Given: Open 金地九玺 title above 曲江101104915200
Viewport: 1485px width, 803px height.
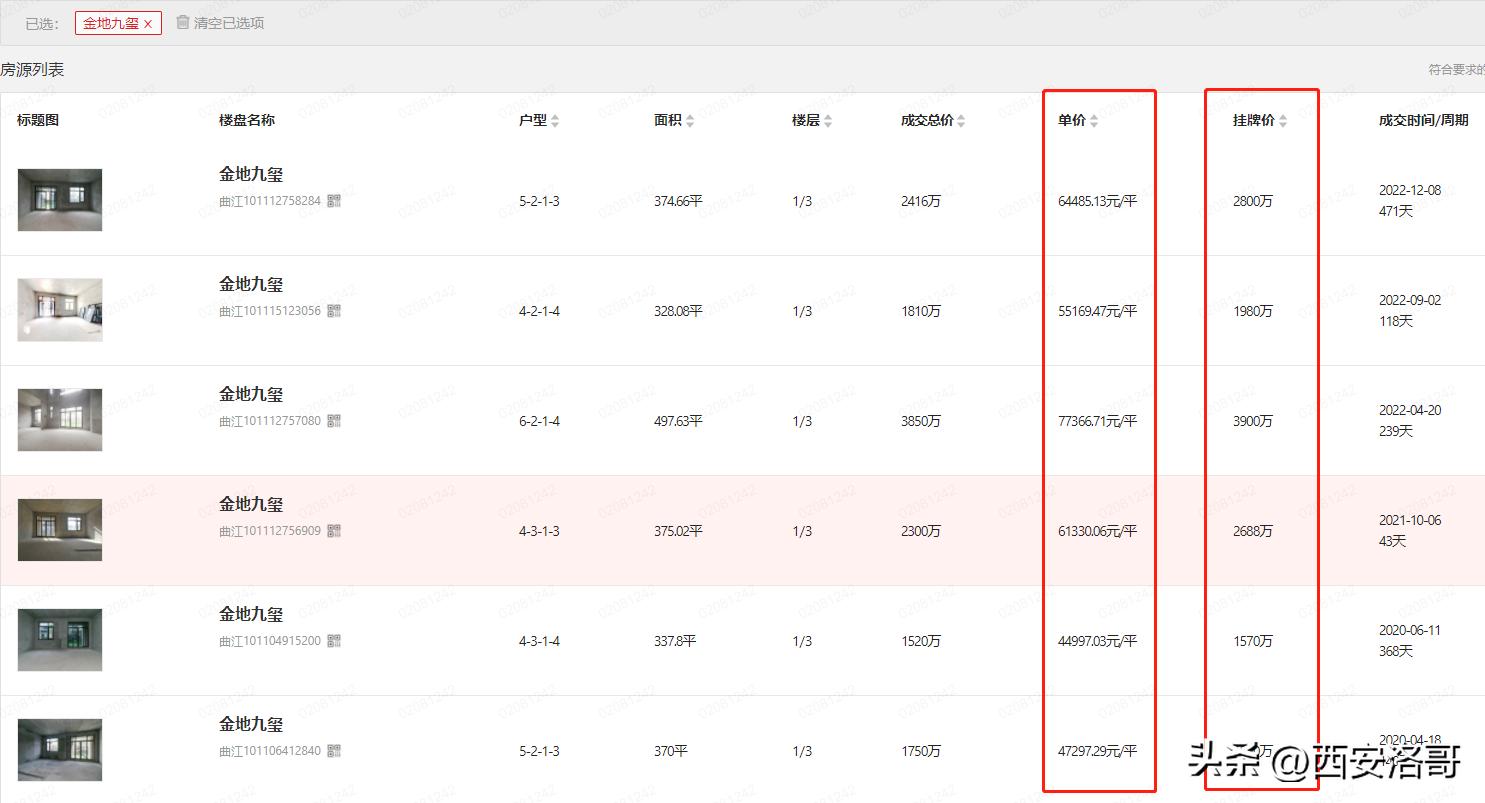Looking at the screenshot, I should coord(251,614).
